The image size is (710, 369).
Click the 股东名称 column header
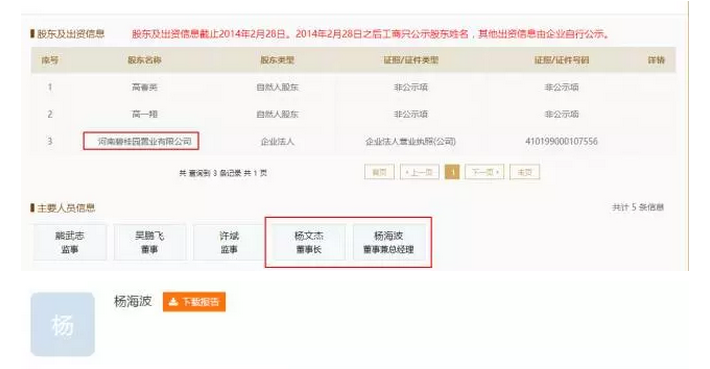(144, 60)
